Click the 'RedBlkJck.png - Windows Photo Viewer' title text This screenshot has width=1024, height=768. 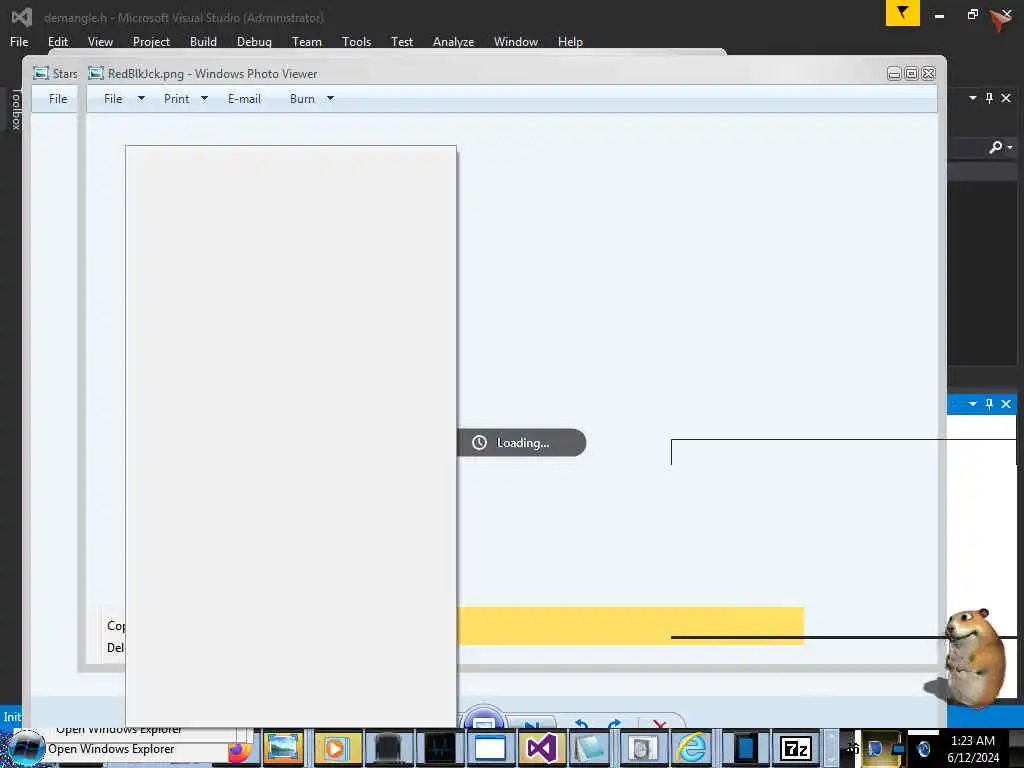(x=213, y=74)
